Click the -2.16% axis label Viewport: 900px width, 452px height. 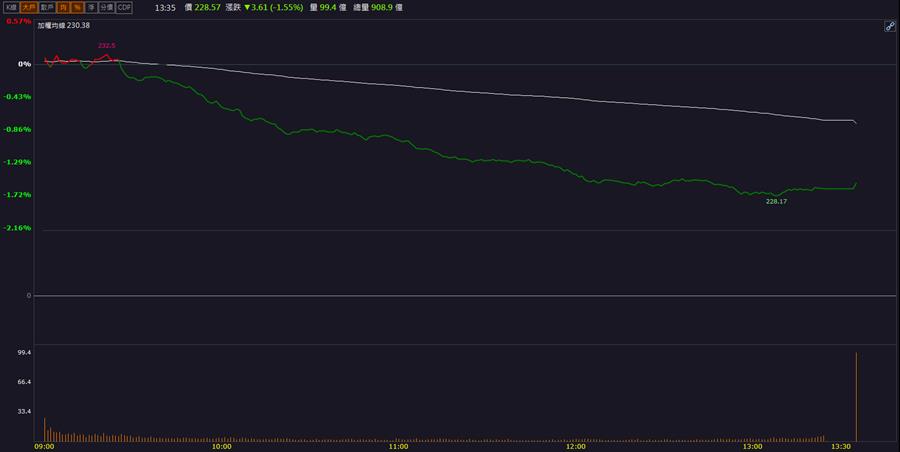[18, 228]
